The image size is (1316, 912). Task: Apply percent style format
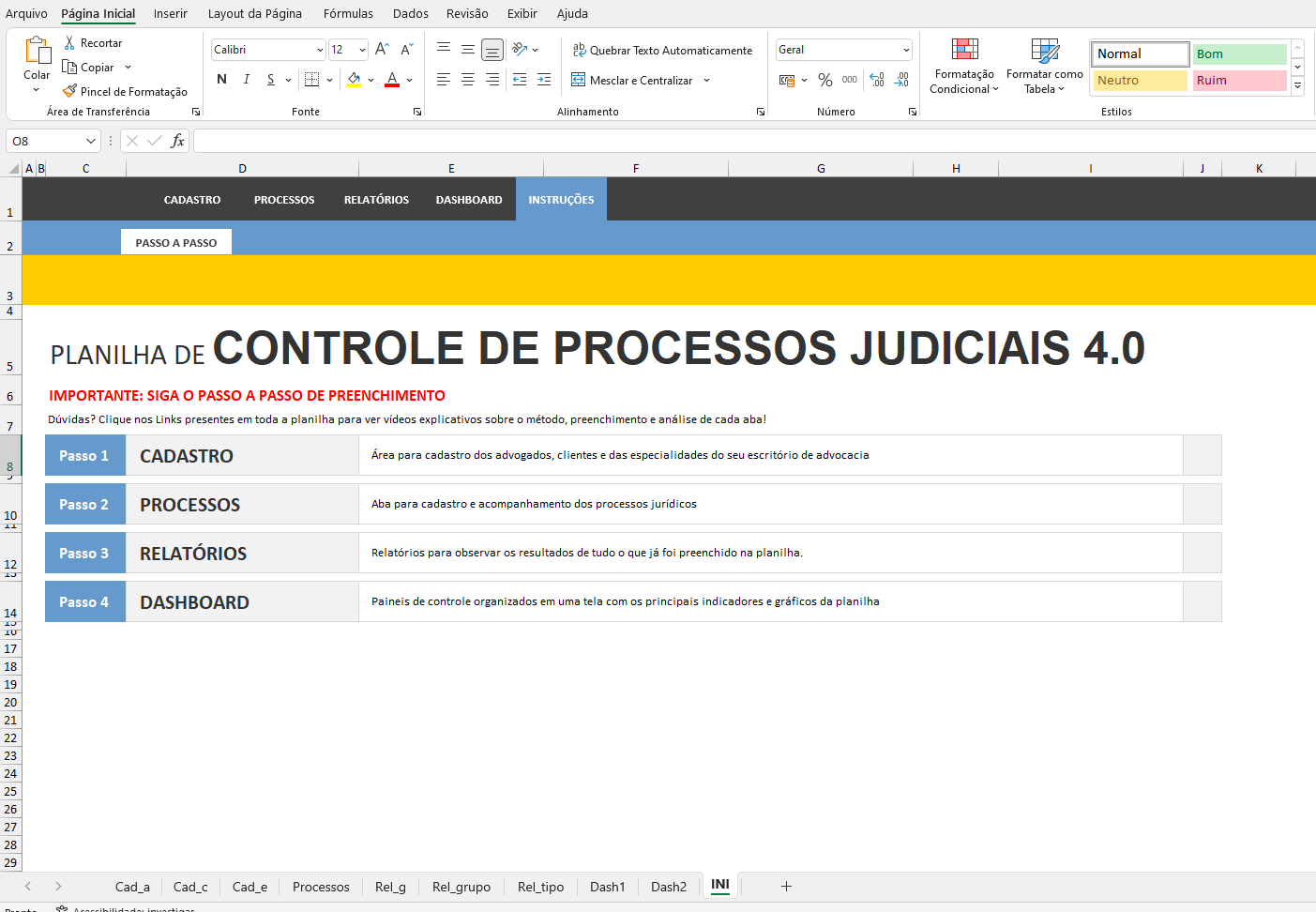[x=825, y=81]
